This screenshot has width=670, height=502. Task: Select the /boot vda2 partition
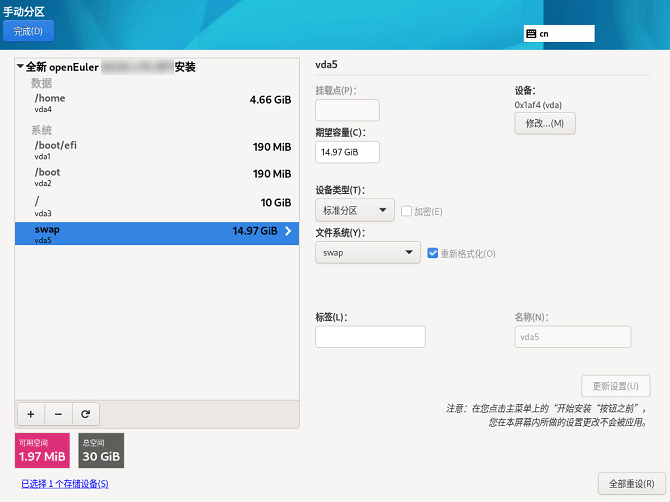(157, 177)
